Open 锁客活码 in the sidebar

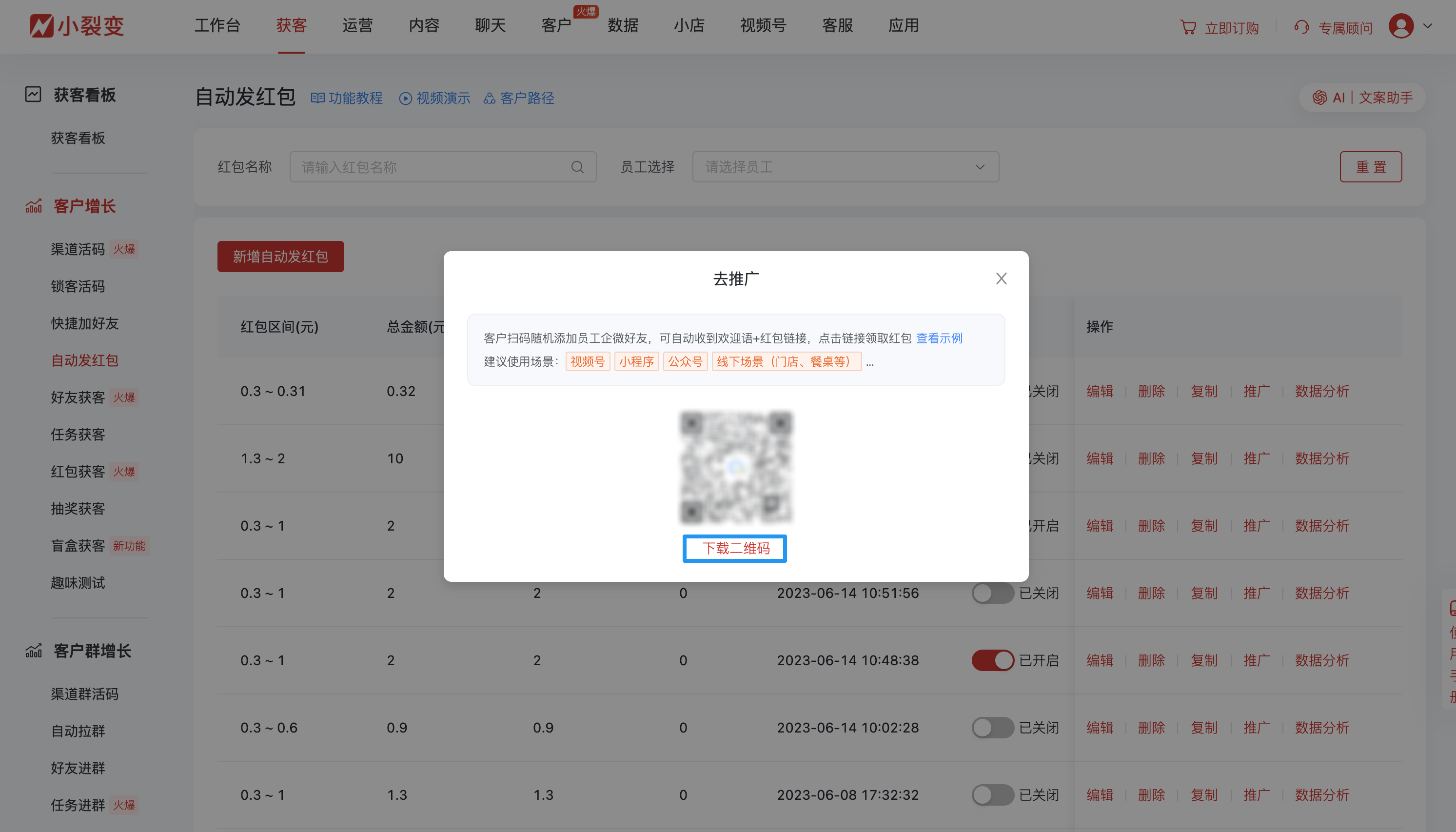[78, 286]
